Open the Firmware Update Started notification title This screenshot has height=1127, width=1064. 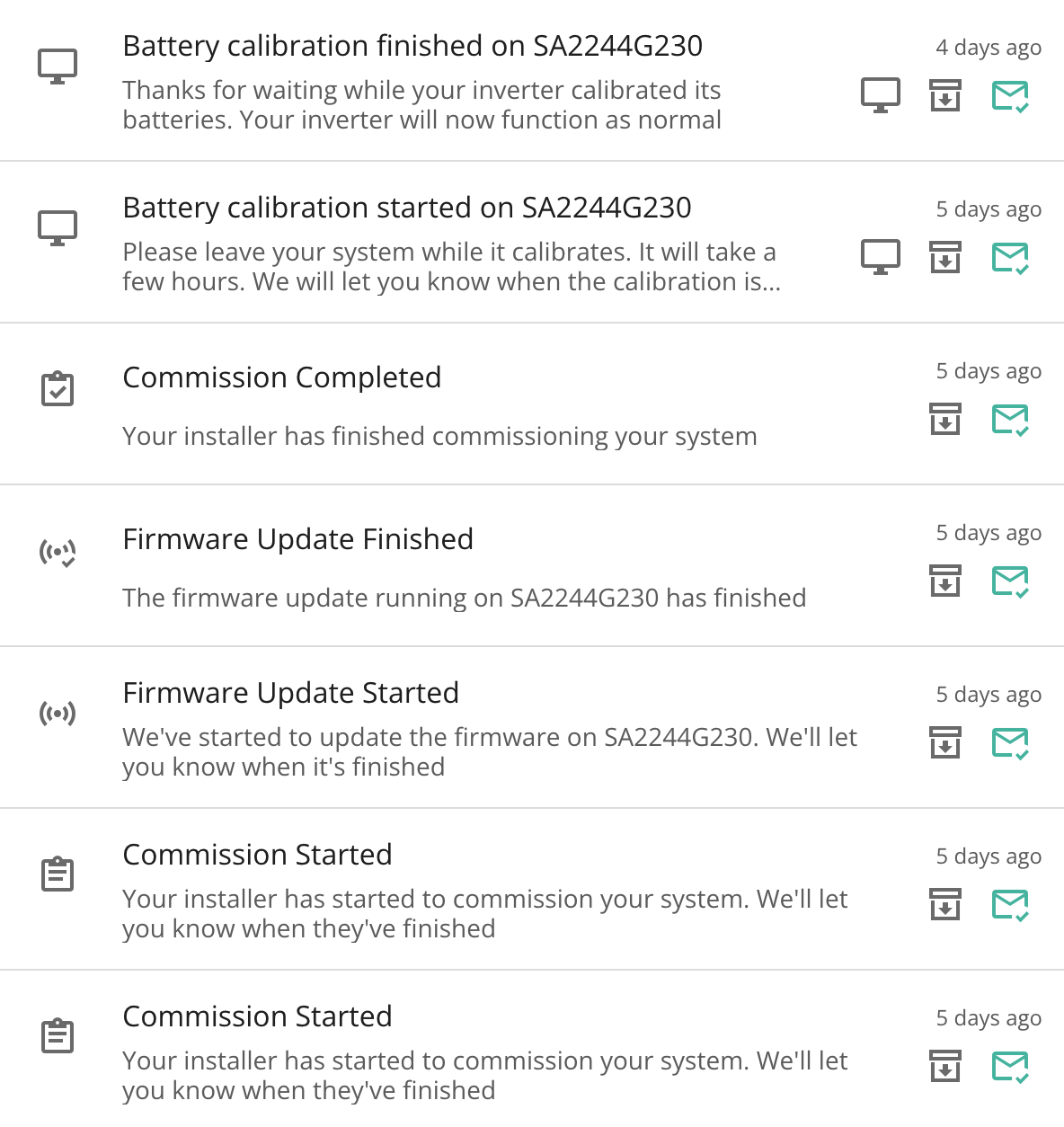pos(291,693)
